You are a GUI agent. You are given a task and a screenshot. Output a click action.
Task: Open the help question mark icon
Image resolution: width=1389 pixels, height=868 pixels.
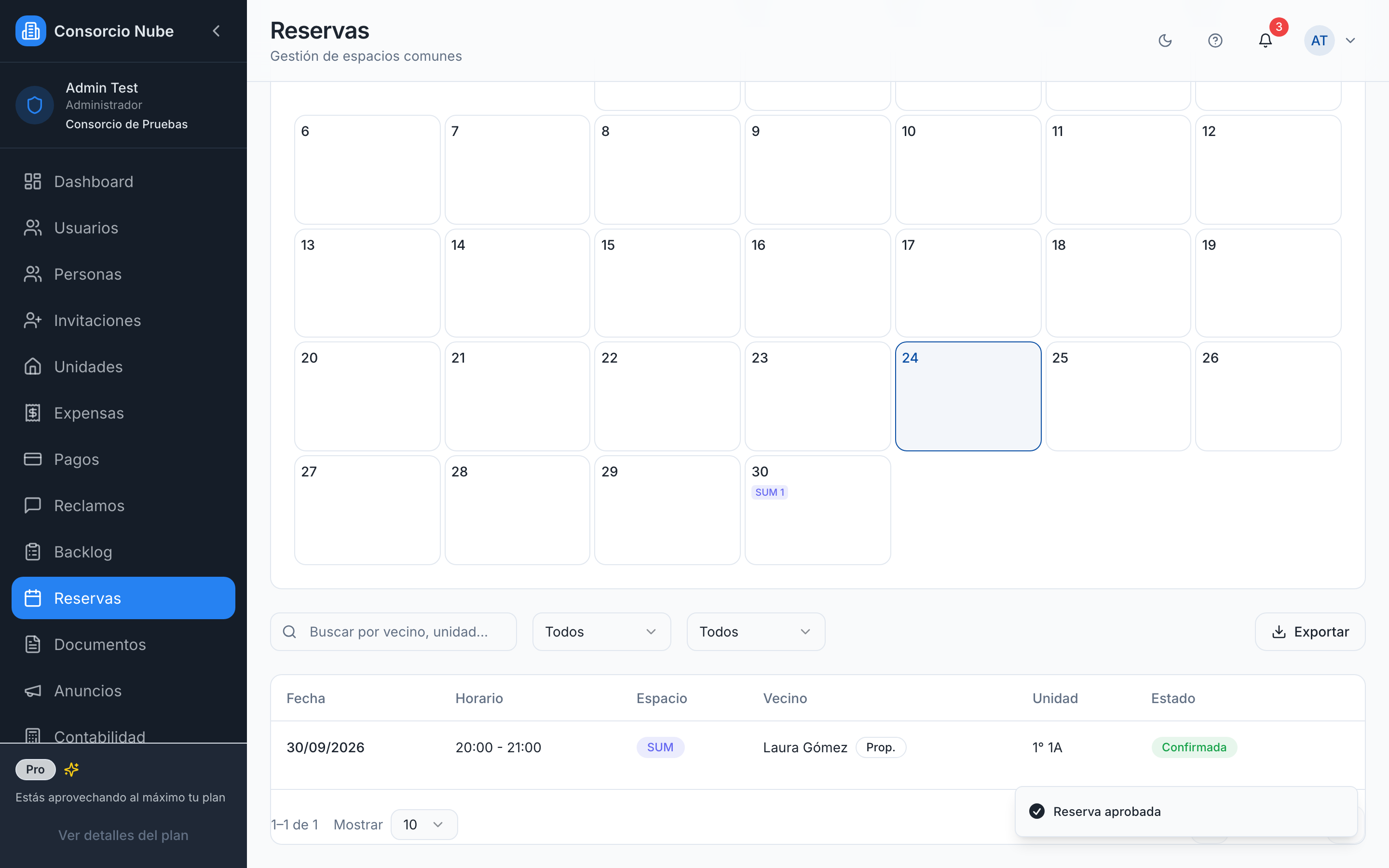tap(1215, 40)
